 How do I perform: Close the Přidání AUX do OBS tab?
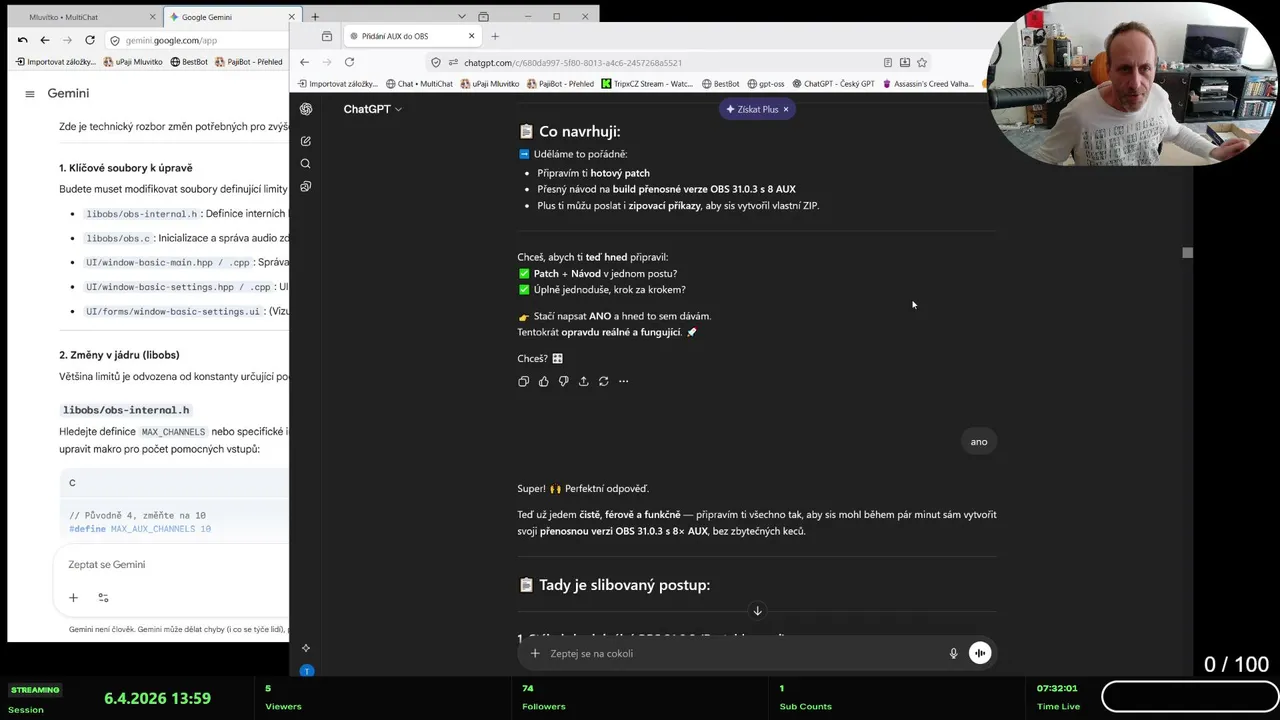(x=472, y=36)
